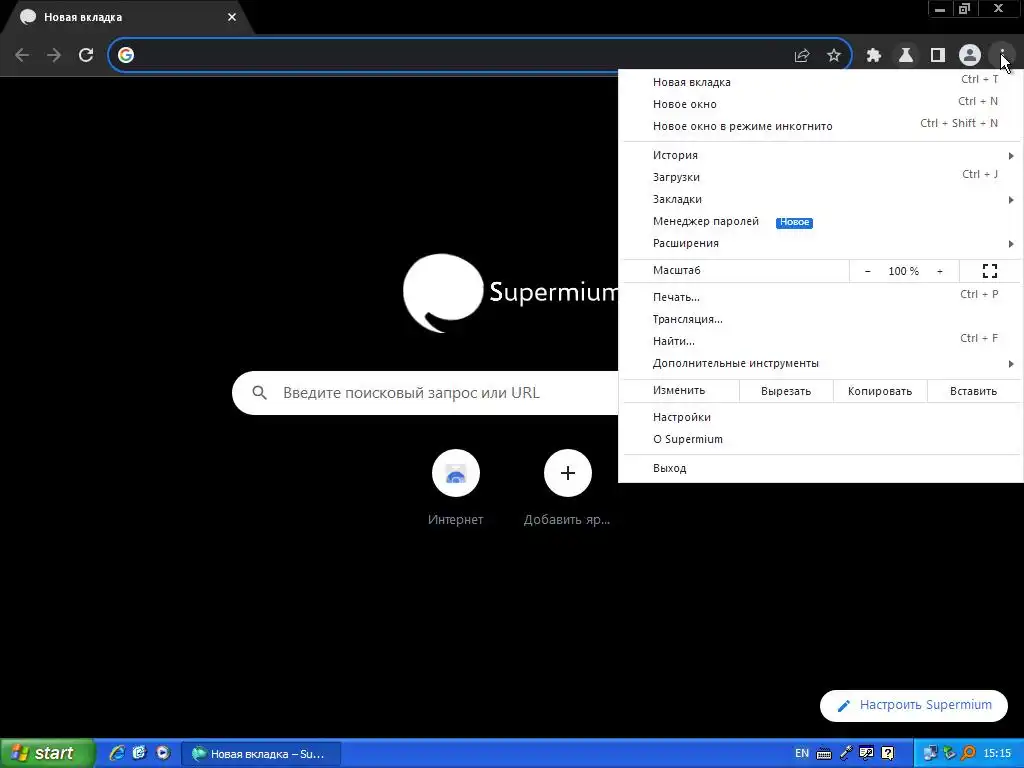Click the 'Добавить яр...' add shortcut button
The image size is (1024, 768).
[x=567, y=487]
